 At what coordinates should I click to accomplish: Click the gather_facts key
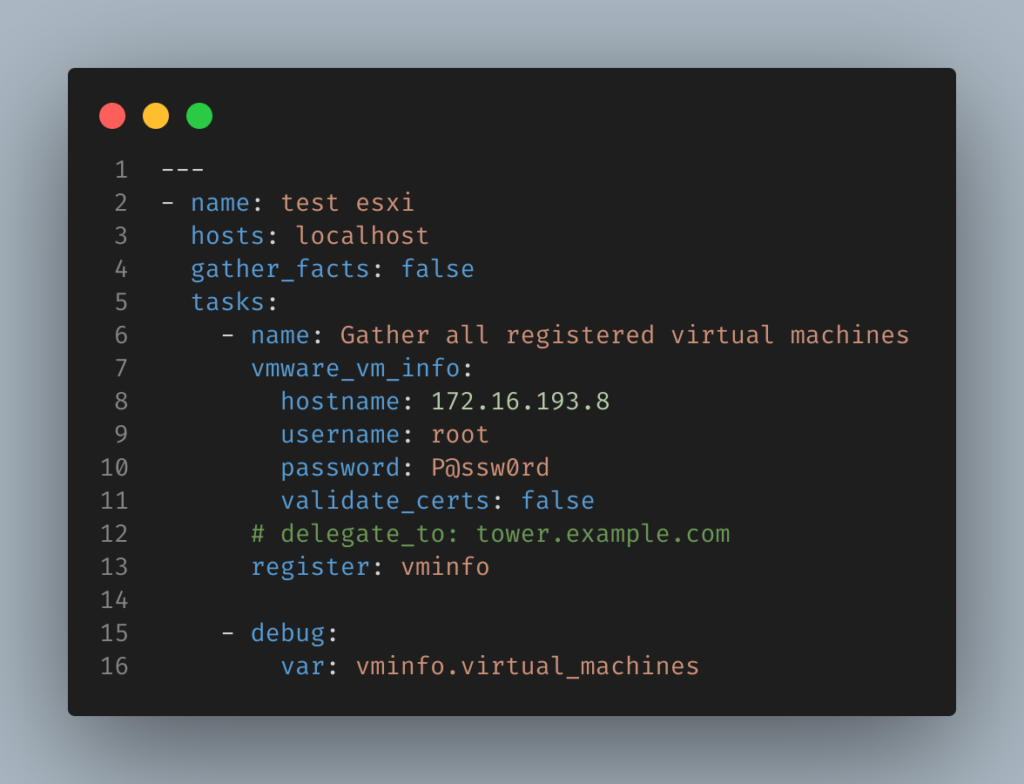pyautogui.click(x=280, y=269)
